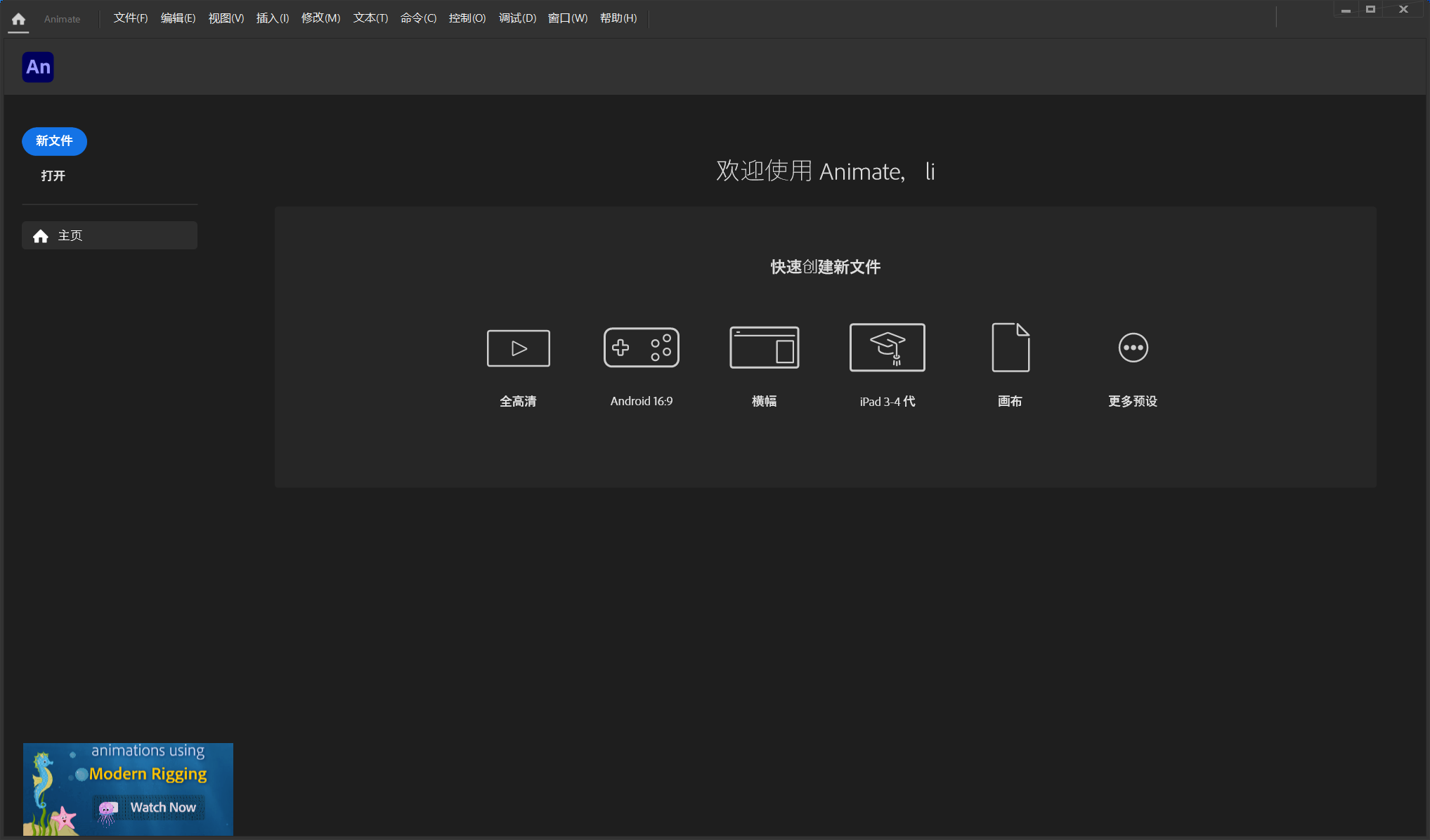Select the 全高清 Full HD preset icon
The width and height of the screenshot is (1430, 840).
point(519,348)
